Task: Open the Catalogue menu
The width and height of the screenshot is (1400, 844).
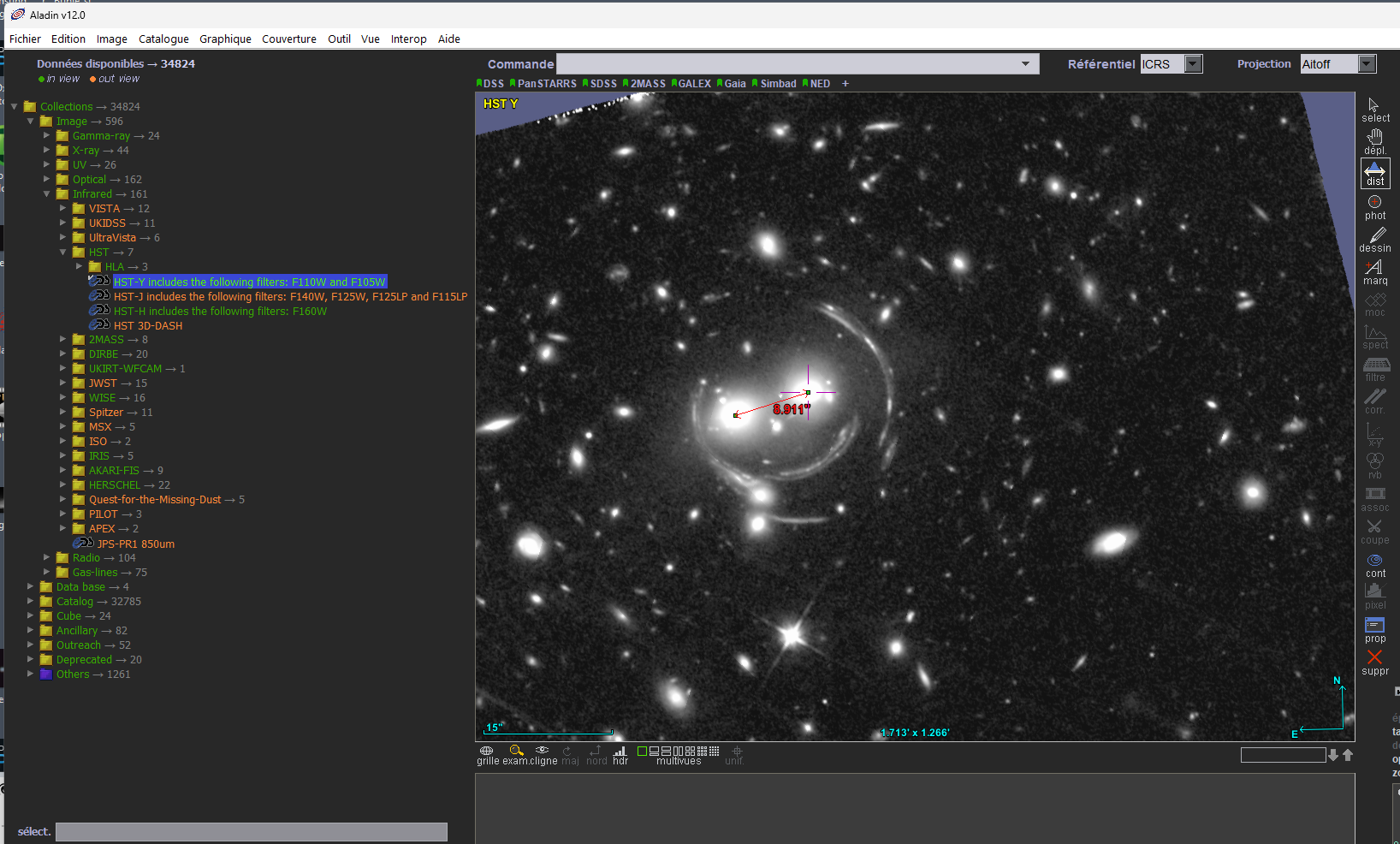Action: click(x=163, y=39)
